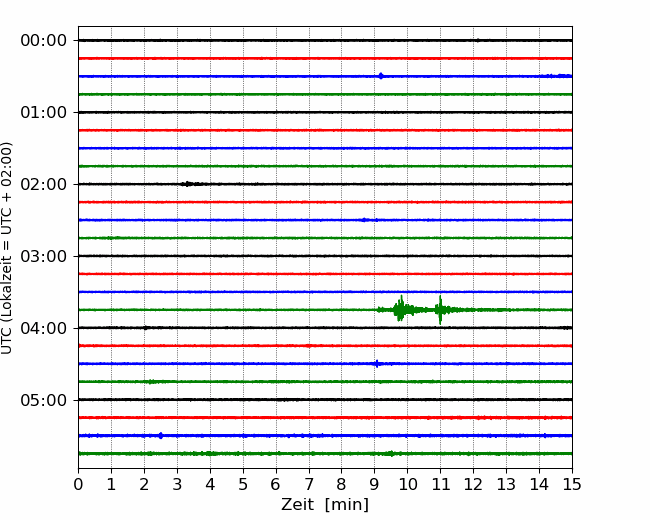Click the x-axis tick label 7
The width and height of the screenshot is (650, 520).
pyautogui.click(x=309, y=484)
